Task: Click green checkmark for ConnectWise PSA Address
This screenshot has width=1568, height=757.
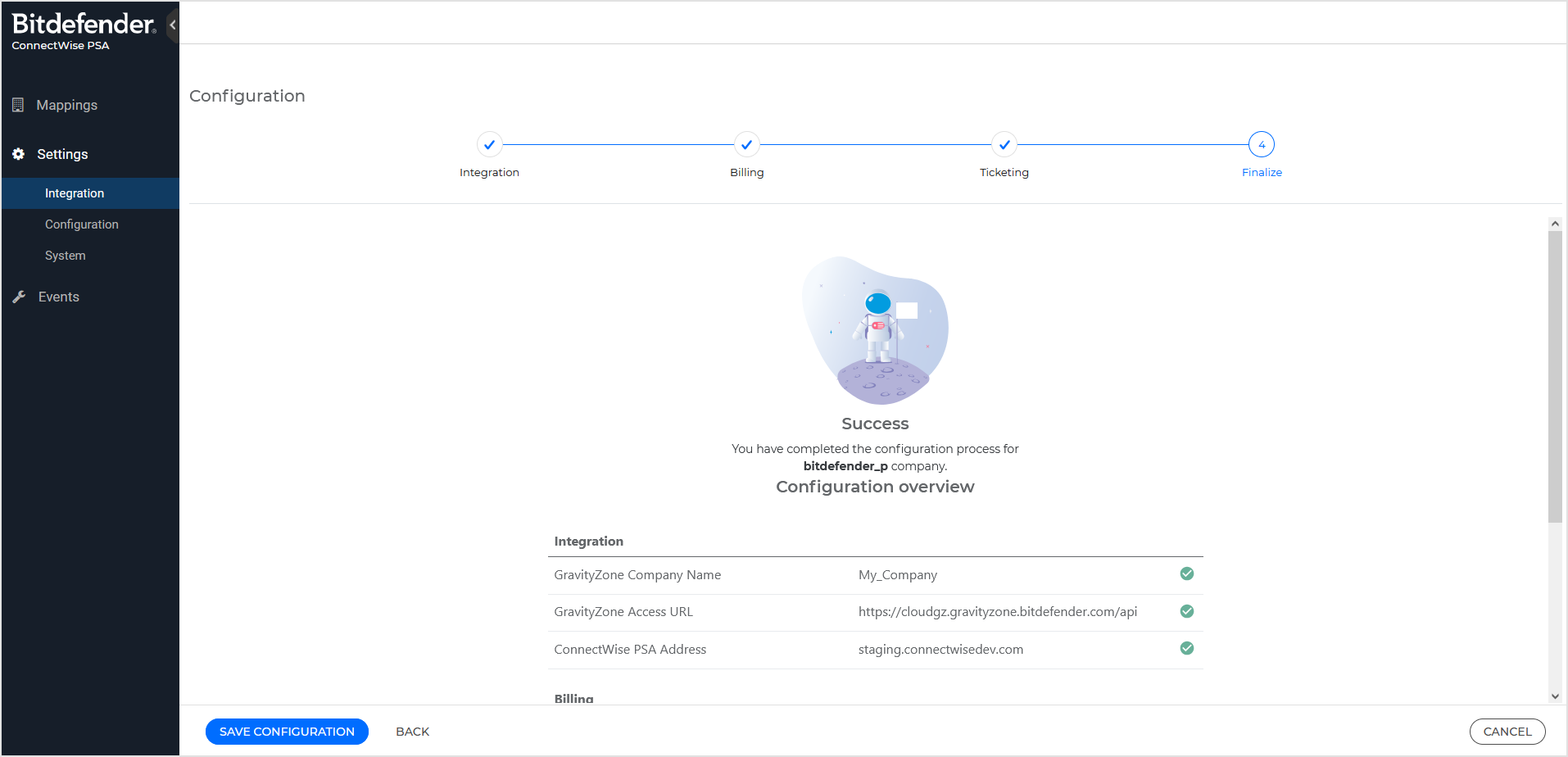Action: (x=1186, y=648)
